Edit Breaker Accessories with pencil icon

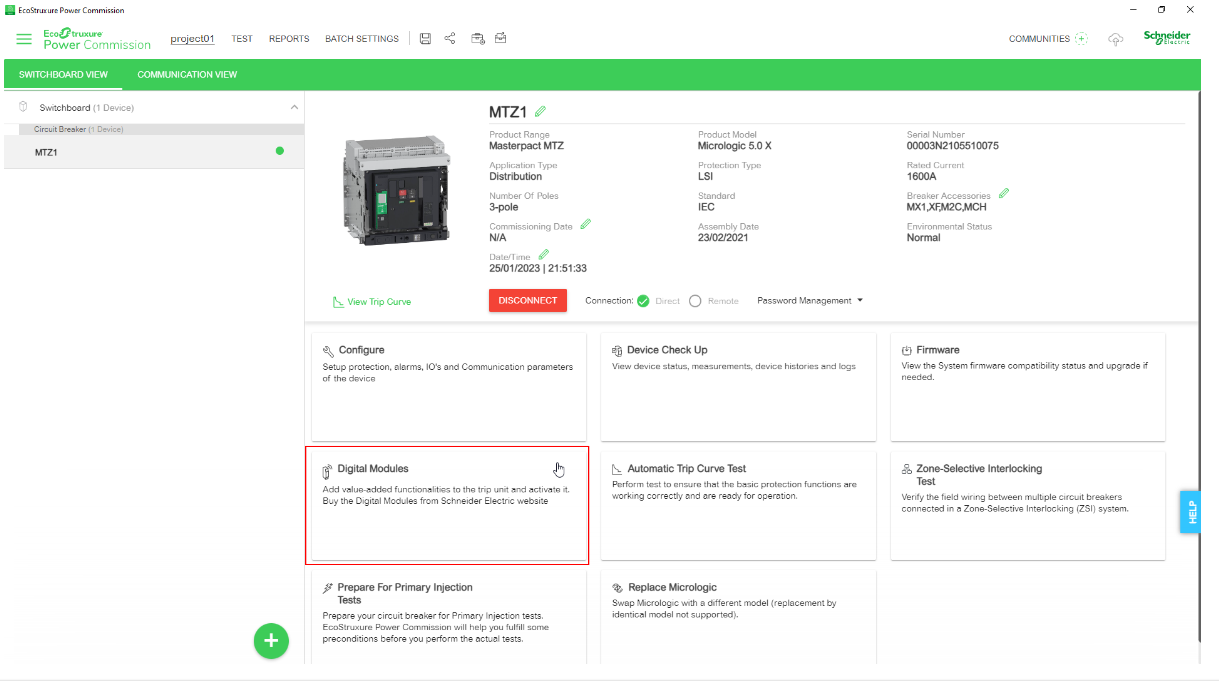1003,193
